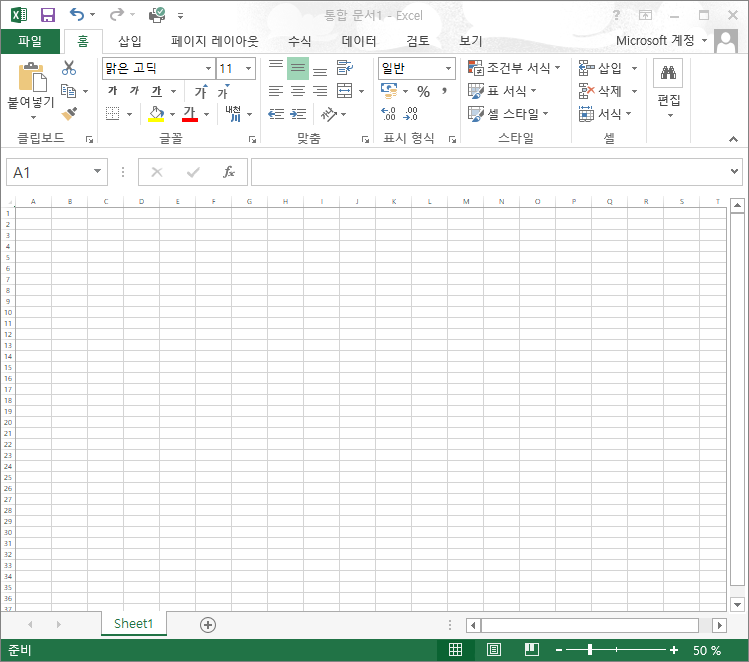This screenshot has width=749, height=662.
Task: Toggle underline 가 formatting
Action: (x=157, y=91)
